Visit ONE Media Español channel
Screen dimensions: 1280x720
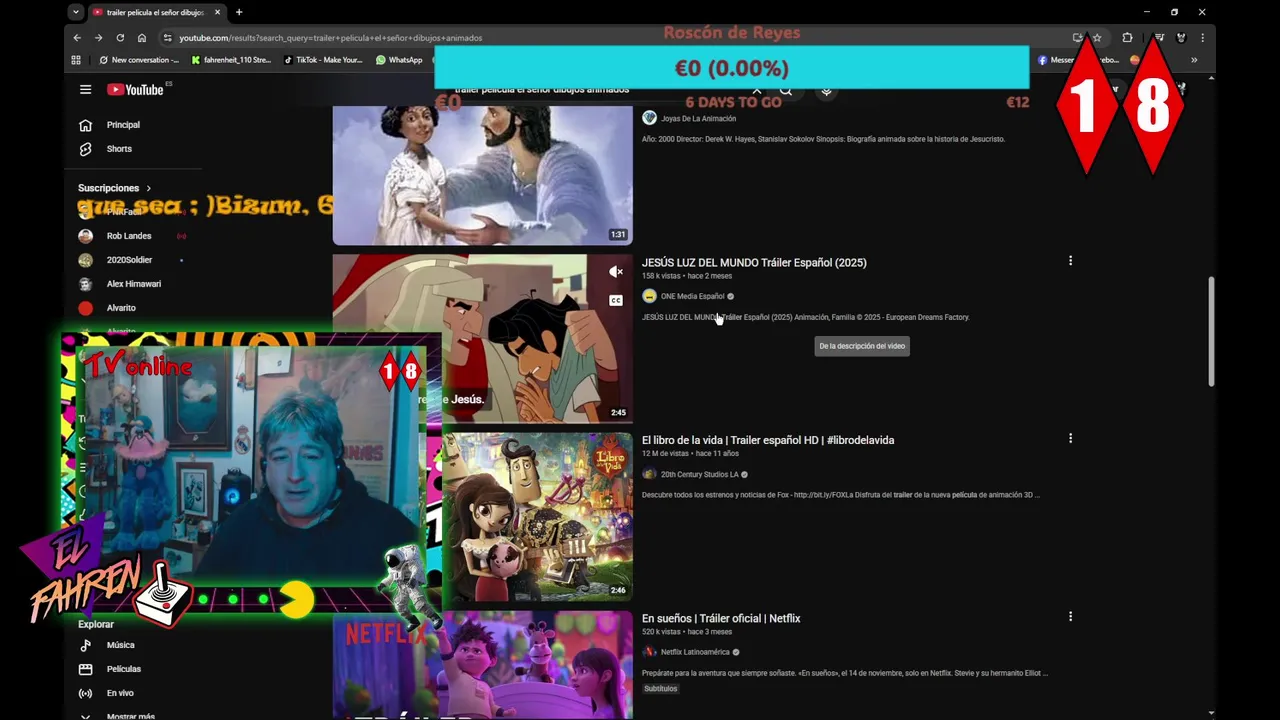click(692, 296)
